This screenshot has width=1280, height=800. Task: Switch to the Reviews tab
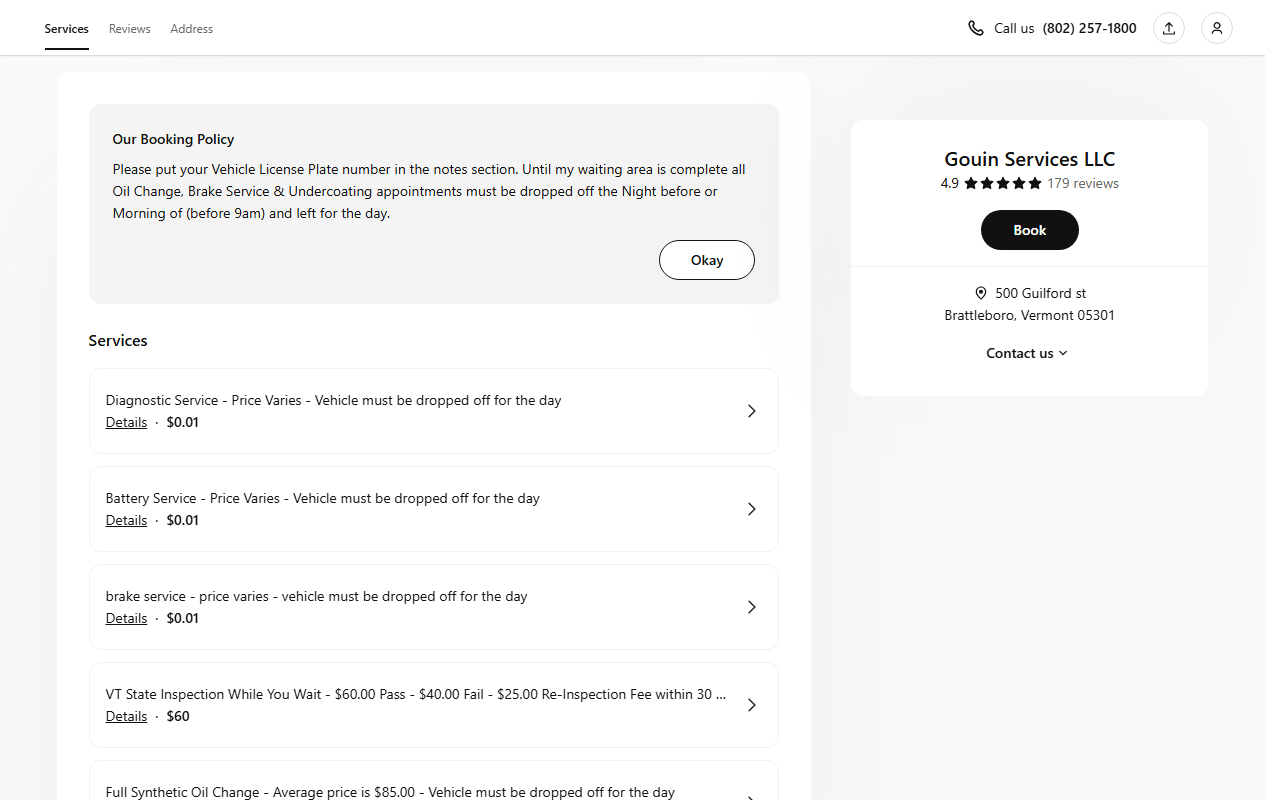pyautogui.click(x=130, y=29)
